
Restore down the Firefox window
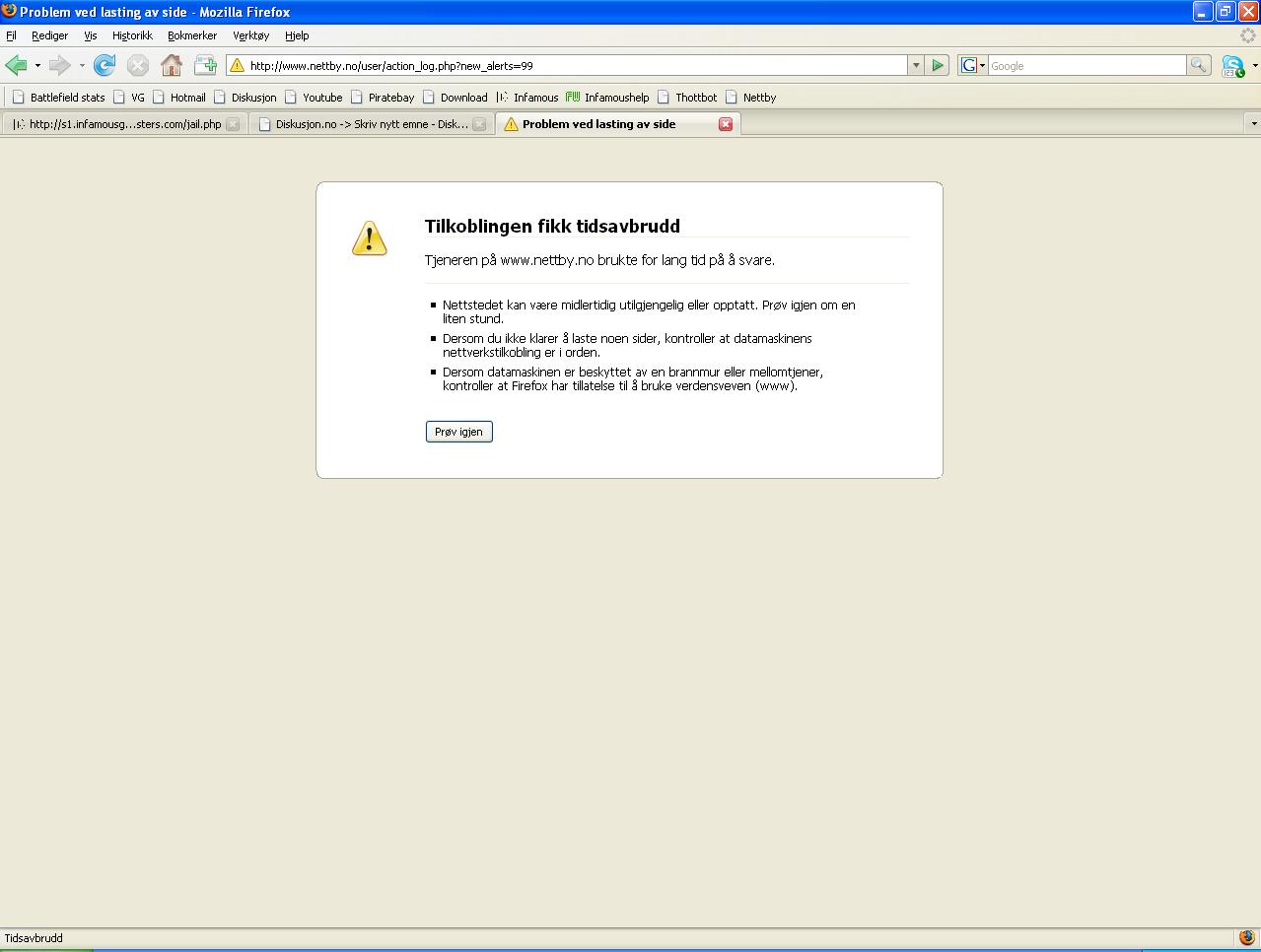(1226, 12)
